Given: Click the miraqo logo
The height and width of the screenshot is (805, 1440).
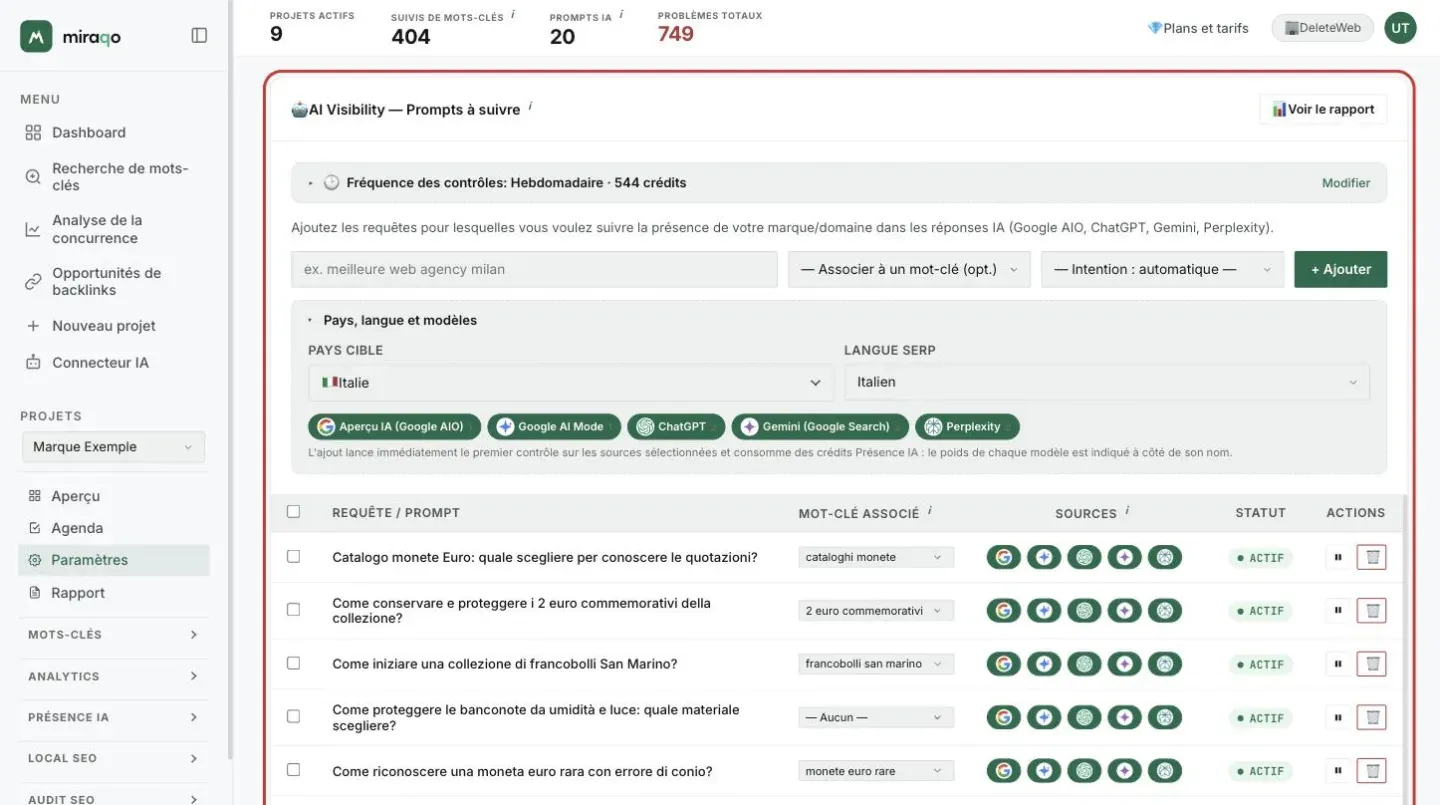Looking at the screenshot, I should click(71, 37).
